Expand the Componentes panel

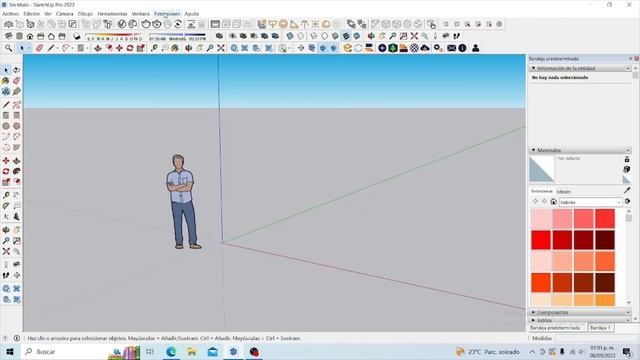point(533,312)
